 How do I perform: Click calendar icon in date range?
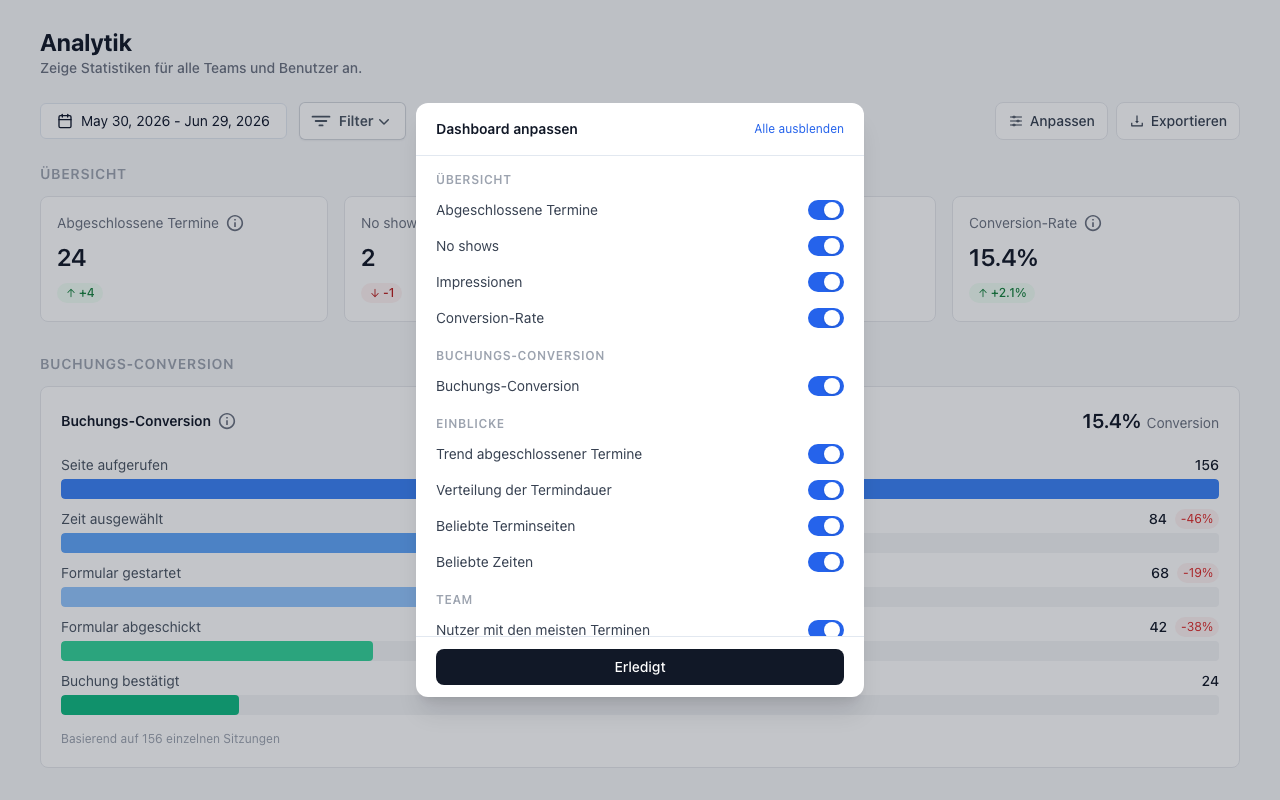tap(65, 121)
